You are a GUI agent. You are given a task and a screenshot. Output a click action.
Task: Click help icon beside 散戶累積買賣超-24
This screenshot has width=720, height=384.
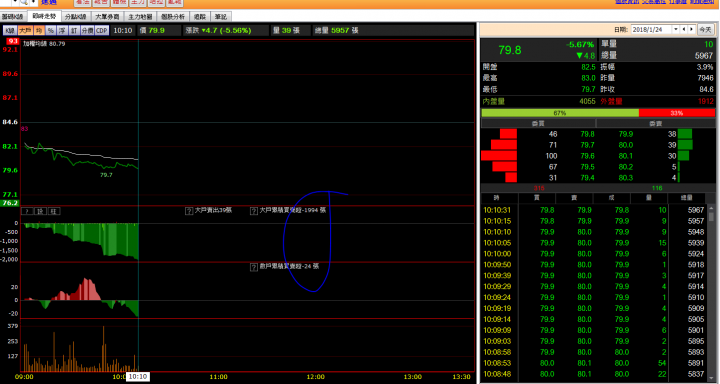click(x=253, y=267)
